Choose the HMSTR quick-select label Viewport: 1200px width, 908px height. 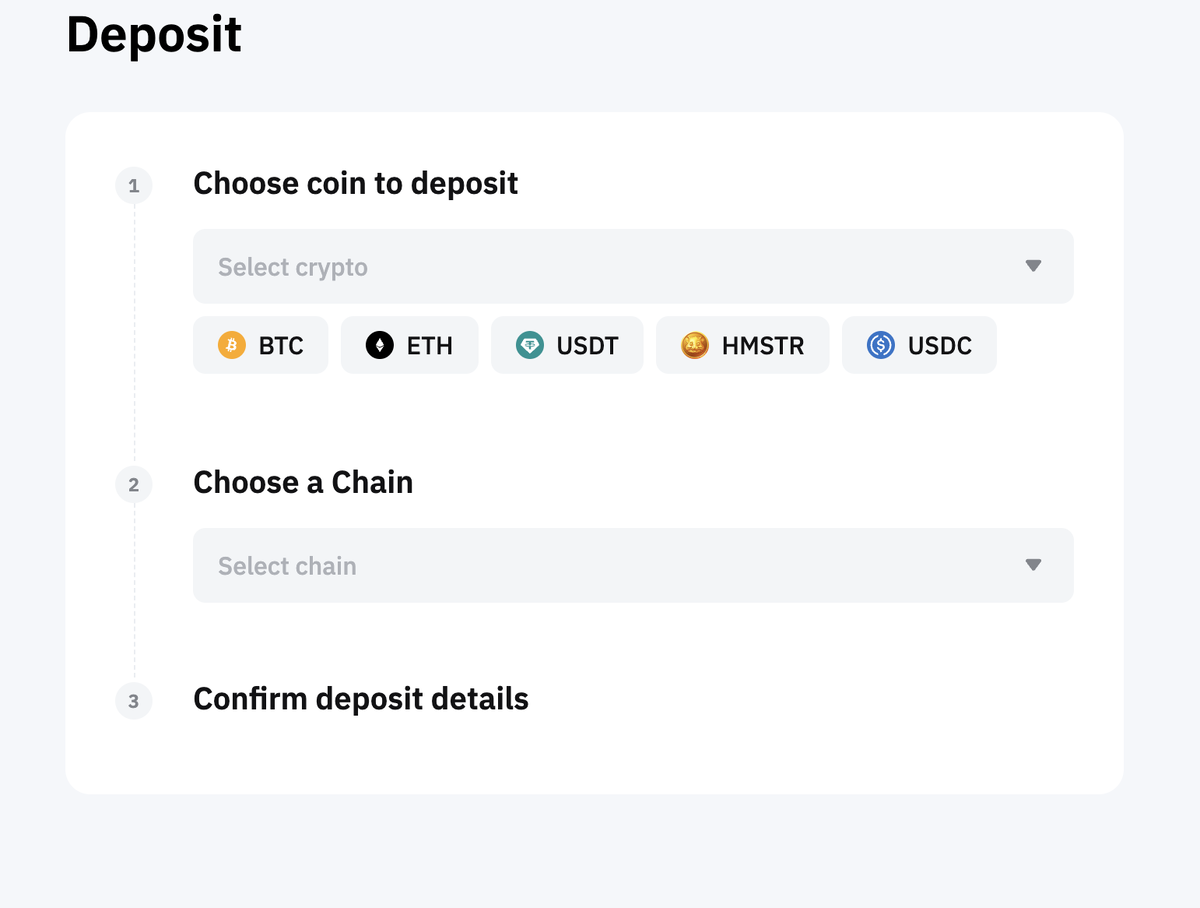(x=763, y=346)
